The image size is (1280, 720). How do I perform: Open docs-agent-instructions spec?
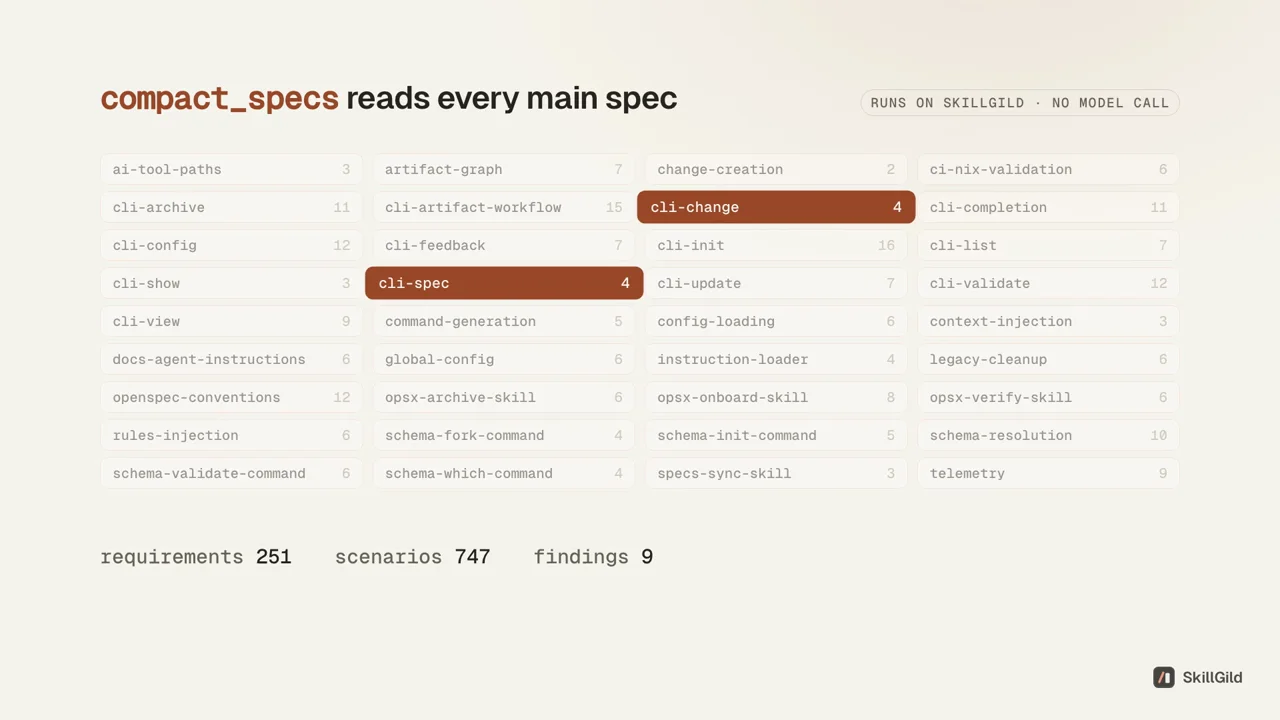tap(231, 359)
